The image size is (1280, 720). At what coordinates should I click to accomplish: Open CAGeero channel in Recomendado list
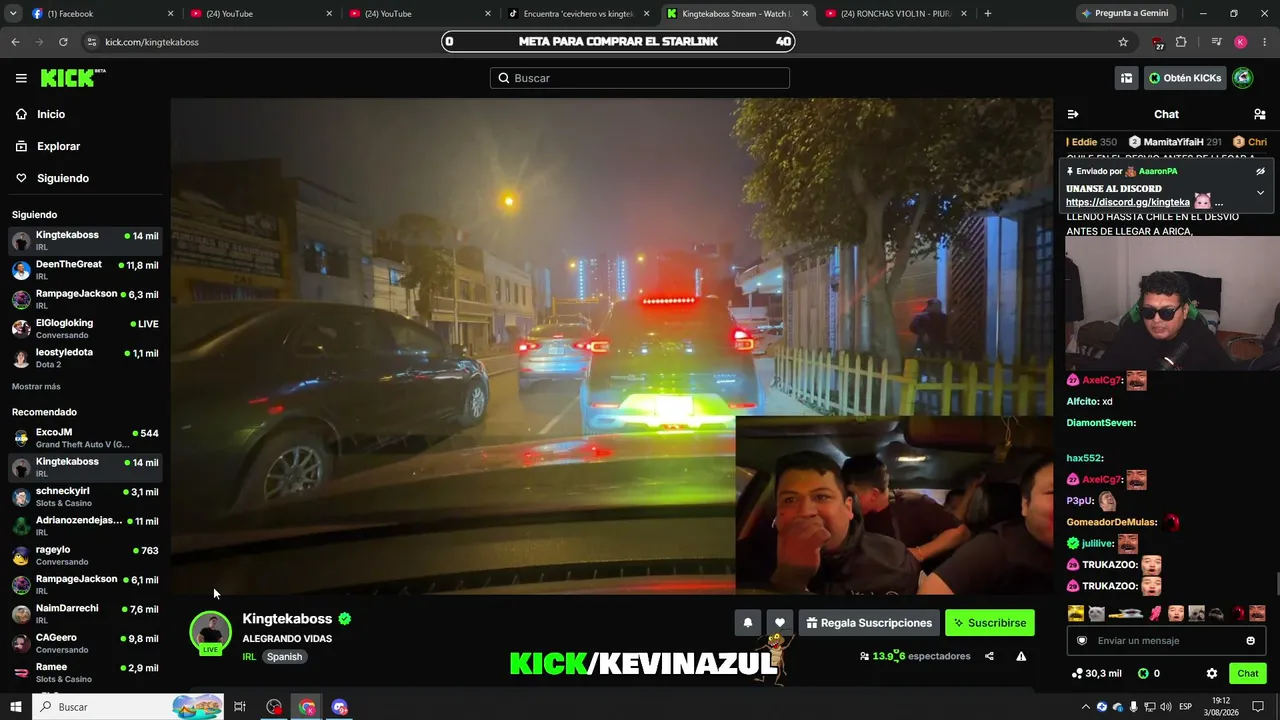(x=85, y=643)
